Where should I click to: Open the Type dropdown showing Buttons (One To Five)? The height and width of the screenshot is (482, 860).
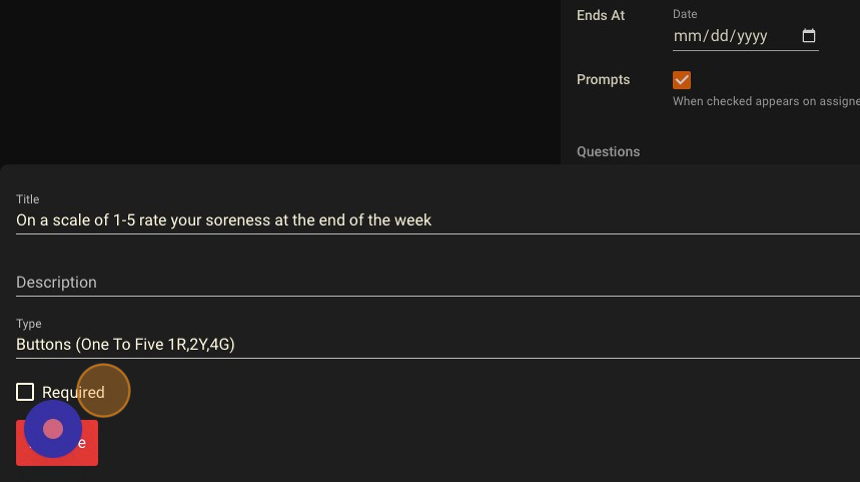coord(438,344)
